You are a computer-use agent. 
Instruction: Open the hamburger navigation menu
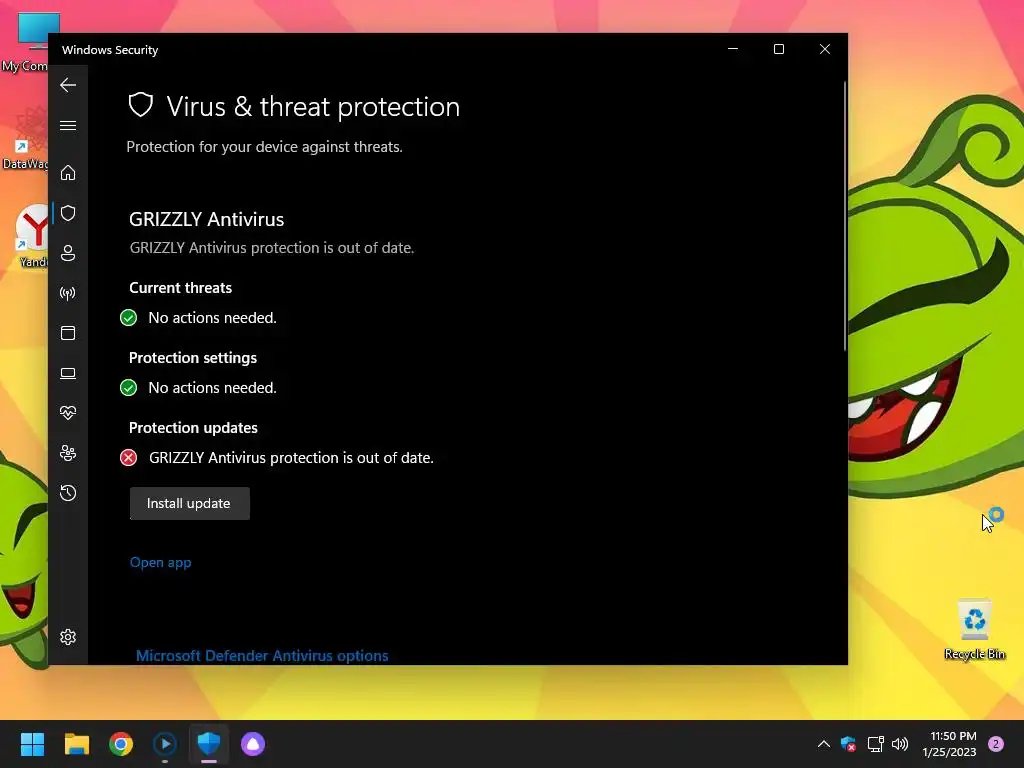point(68,125)
